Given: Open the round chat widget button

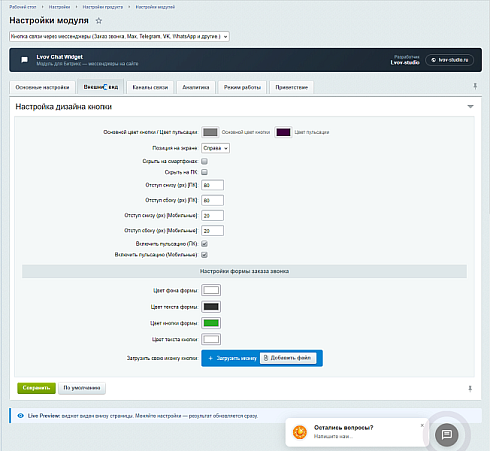Looking at the screenshot, I should [x=447, y=435].
